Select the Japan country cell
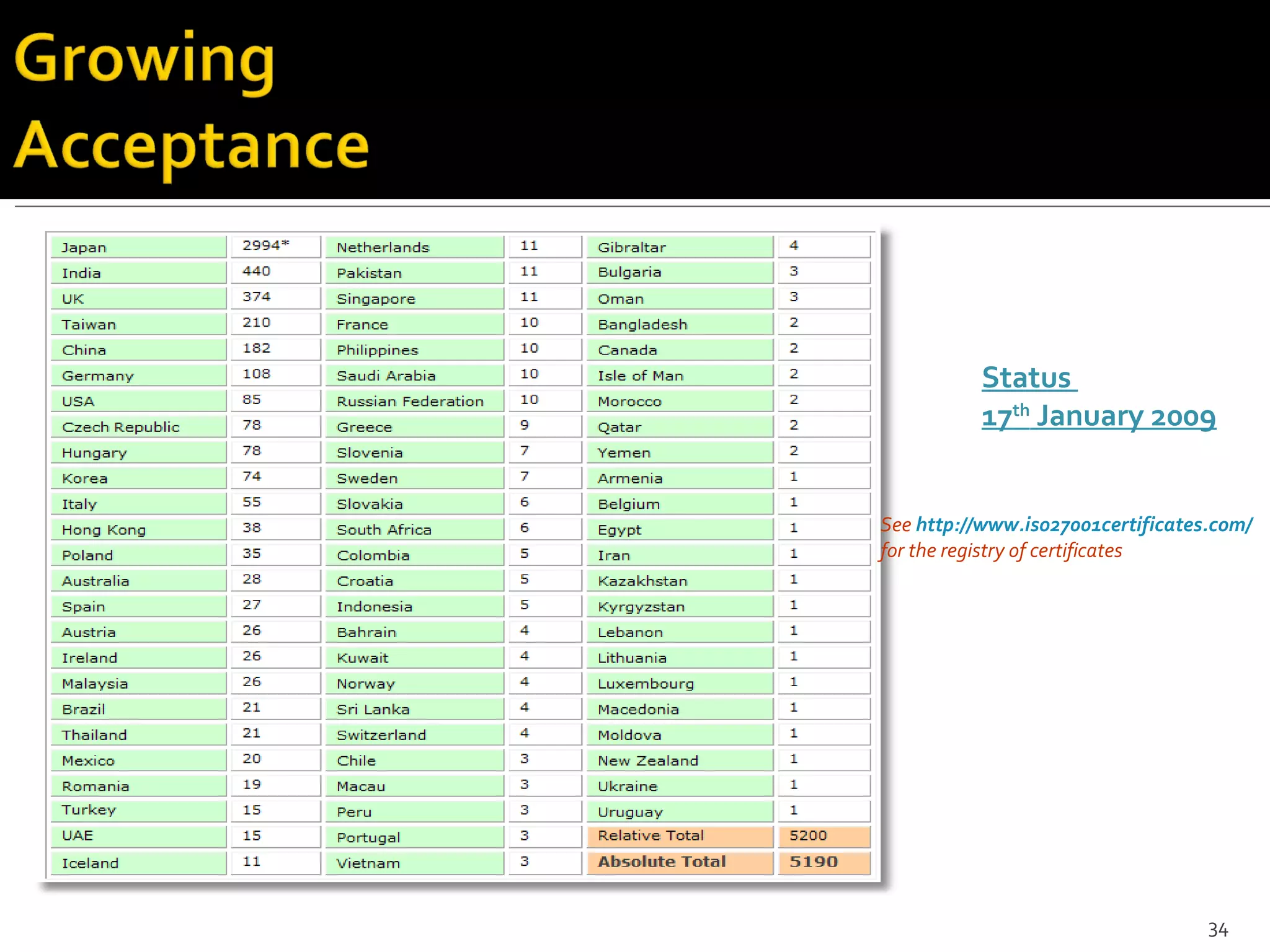1270x952 pixels. pos(138,247)
